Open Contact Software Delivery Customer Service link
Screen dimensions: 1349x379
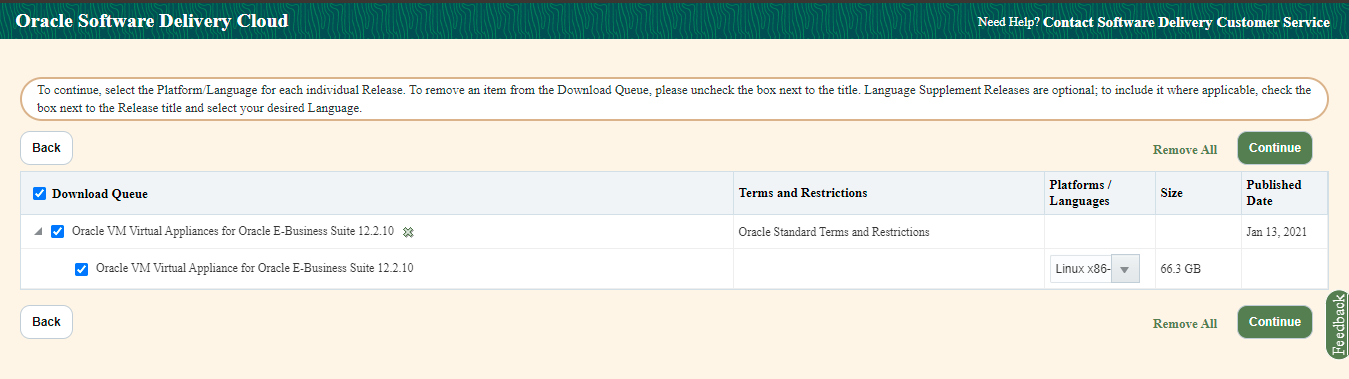tap(1186, 22)
